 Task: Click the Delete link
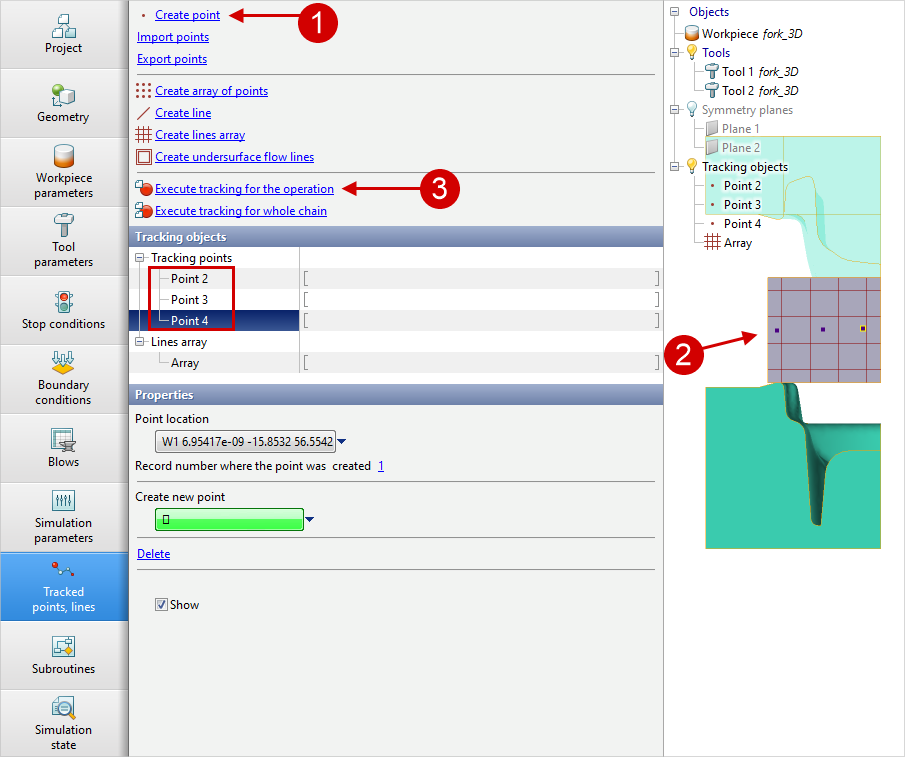[153, 554]
